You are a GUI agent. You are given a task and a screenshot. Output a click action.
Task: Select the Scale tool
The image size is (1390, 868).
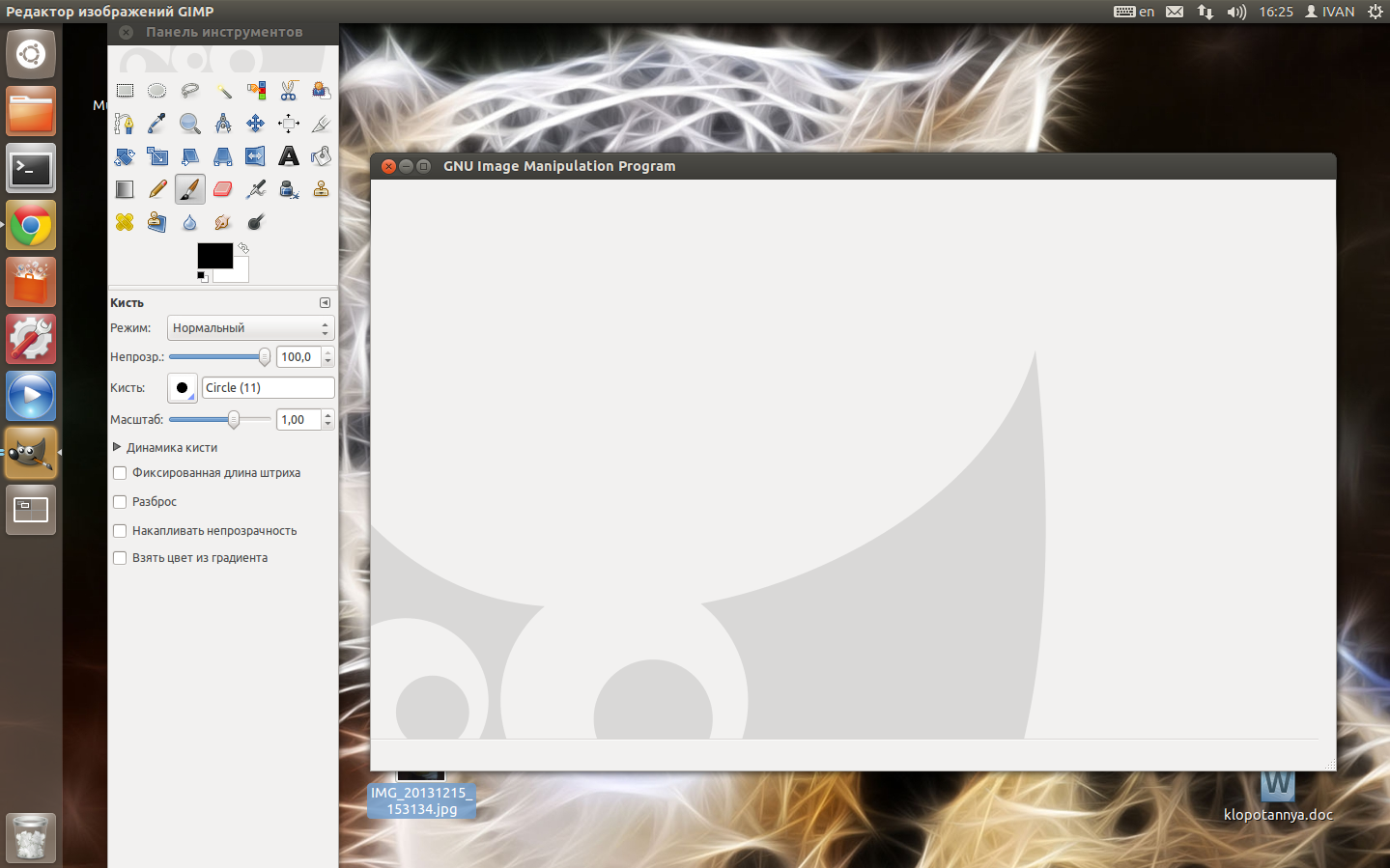point(157,156)
